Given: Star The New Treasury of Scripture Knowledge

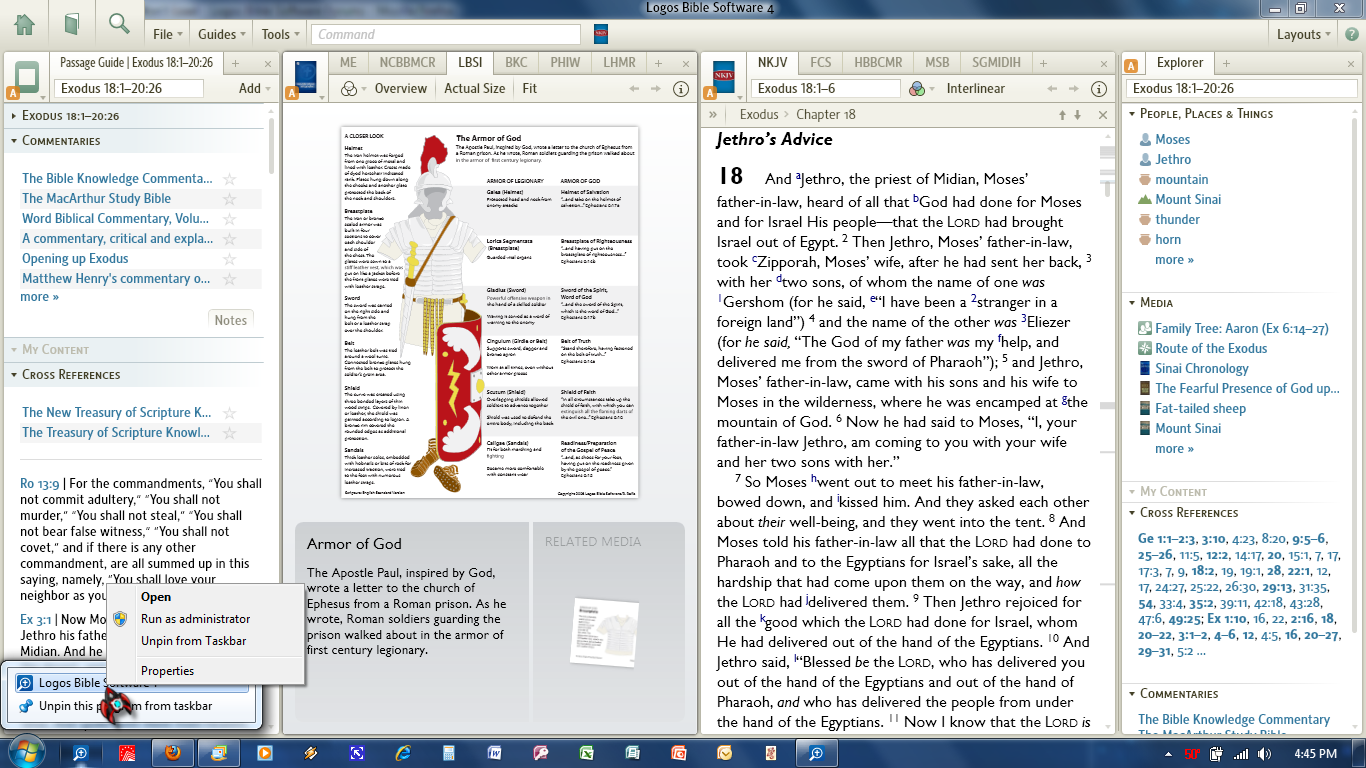Looking at the screenshot, I should click(229, 413).
